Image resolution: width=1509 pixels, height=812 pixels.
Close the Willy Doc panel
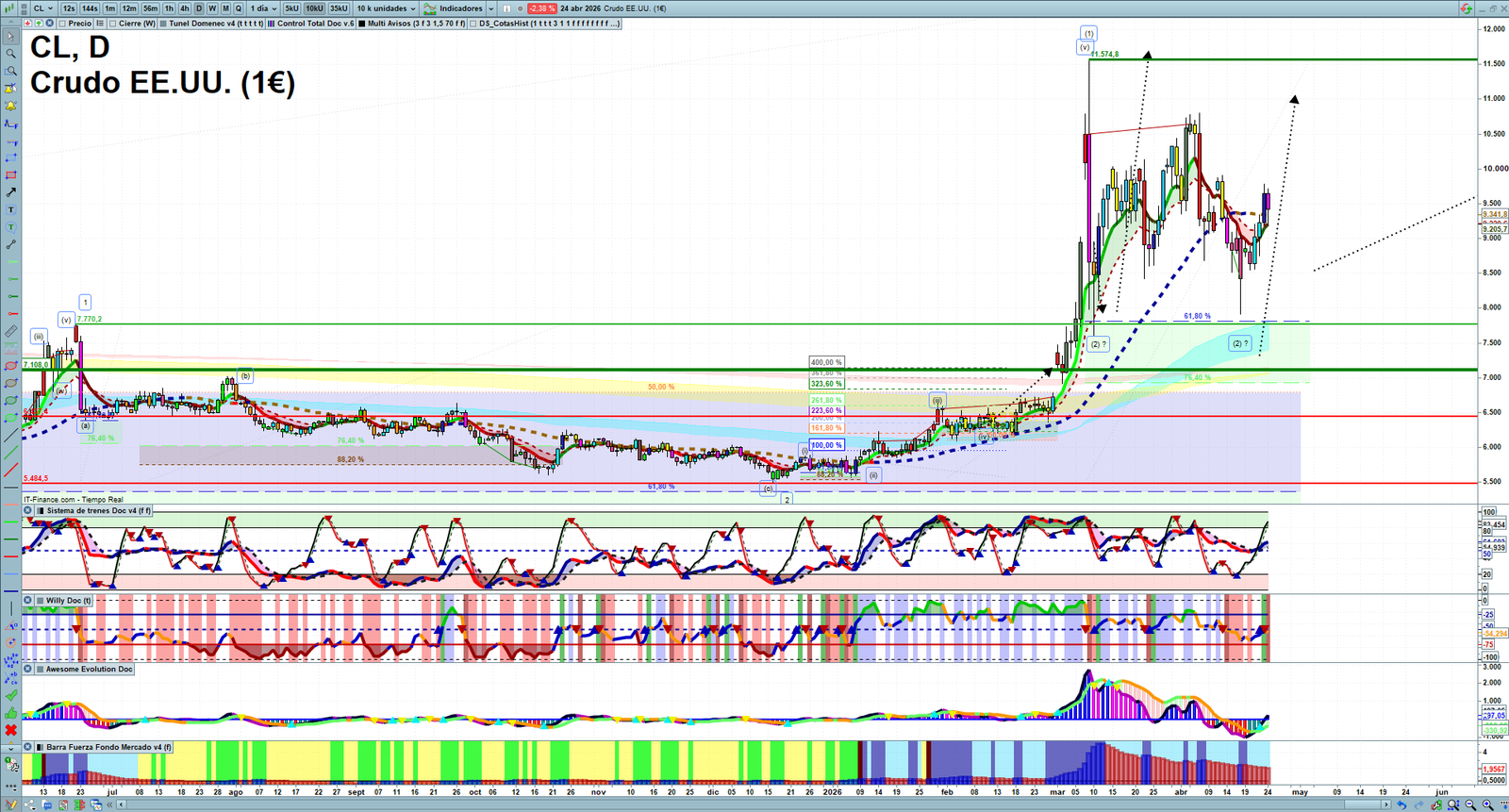click(28, 601)
